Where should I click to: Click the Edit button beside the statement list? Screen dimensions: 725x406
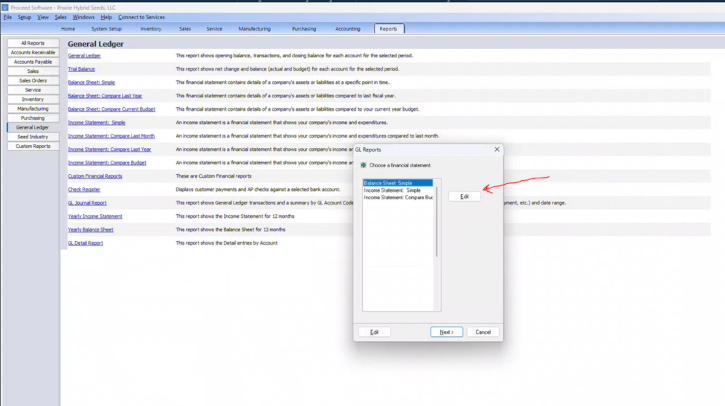point(464,197)
